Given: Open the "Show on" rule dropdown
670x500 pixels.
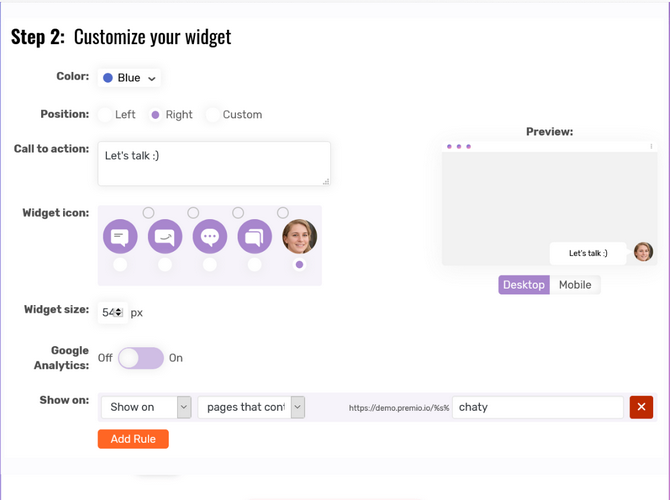Looking at the screenshot, I should point(145,407).
